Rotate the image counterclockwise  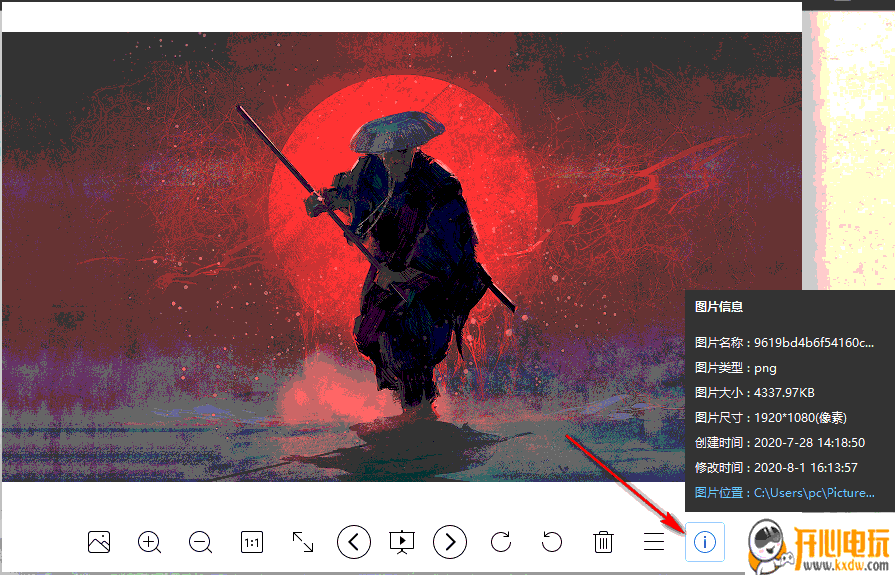pos(552,542)
